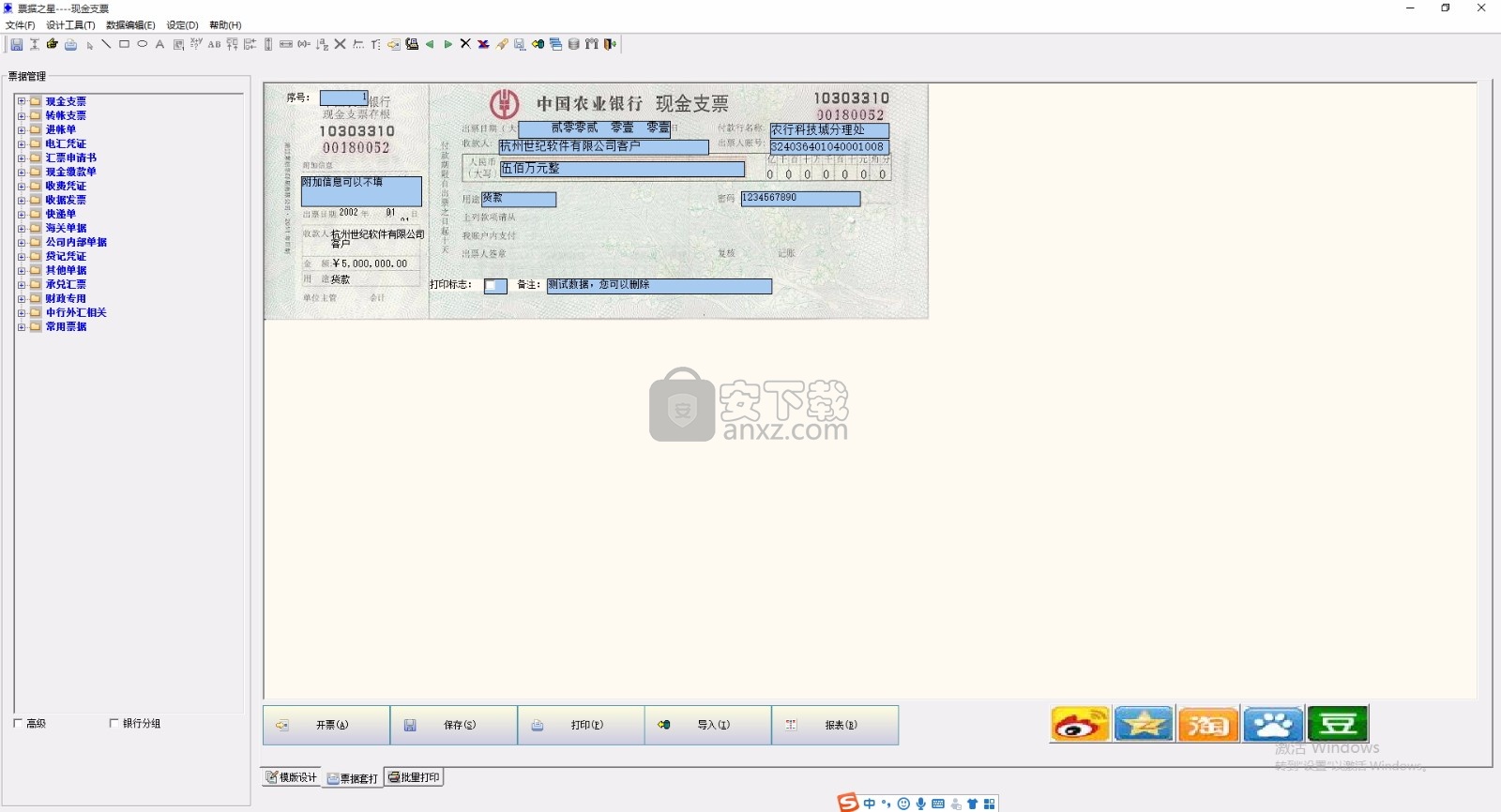This screenshot has width=1501, height=812.
Task: Enable the 高级 checkbox
Action: [x=18, y=723]
